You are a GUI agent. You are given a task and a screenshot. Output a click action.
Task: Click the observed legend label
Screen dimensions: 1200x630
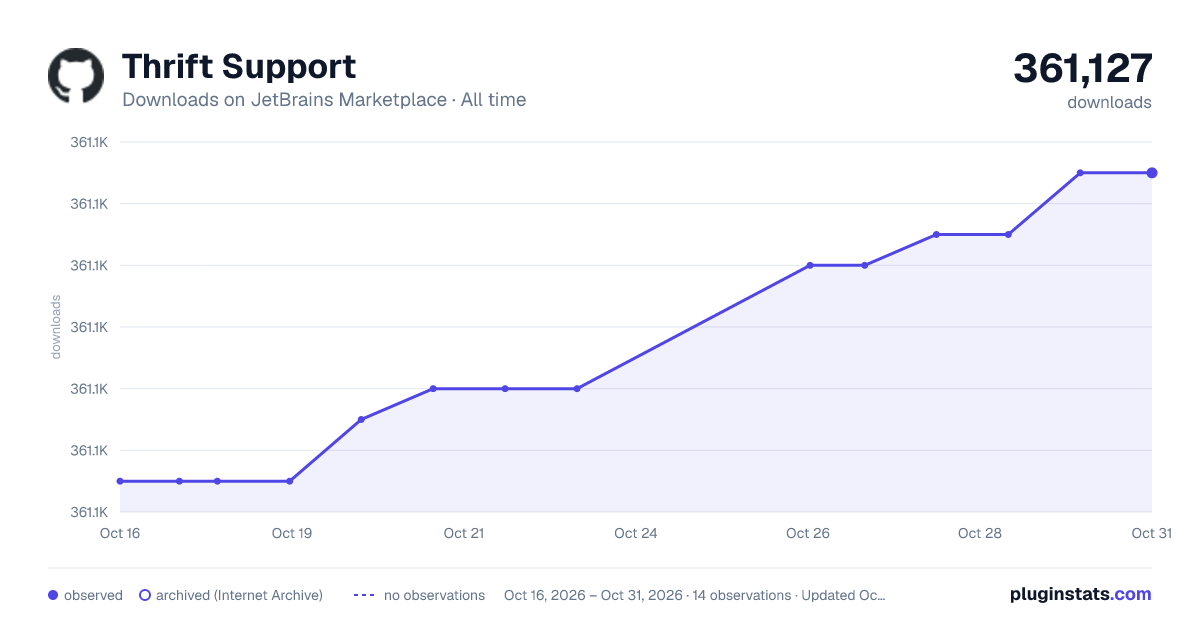click(x=93, y=595)
